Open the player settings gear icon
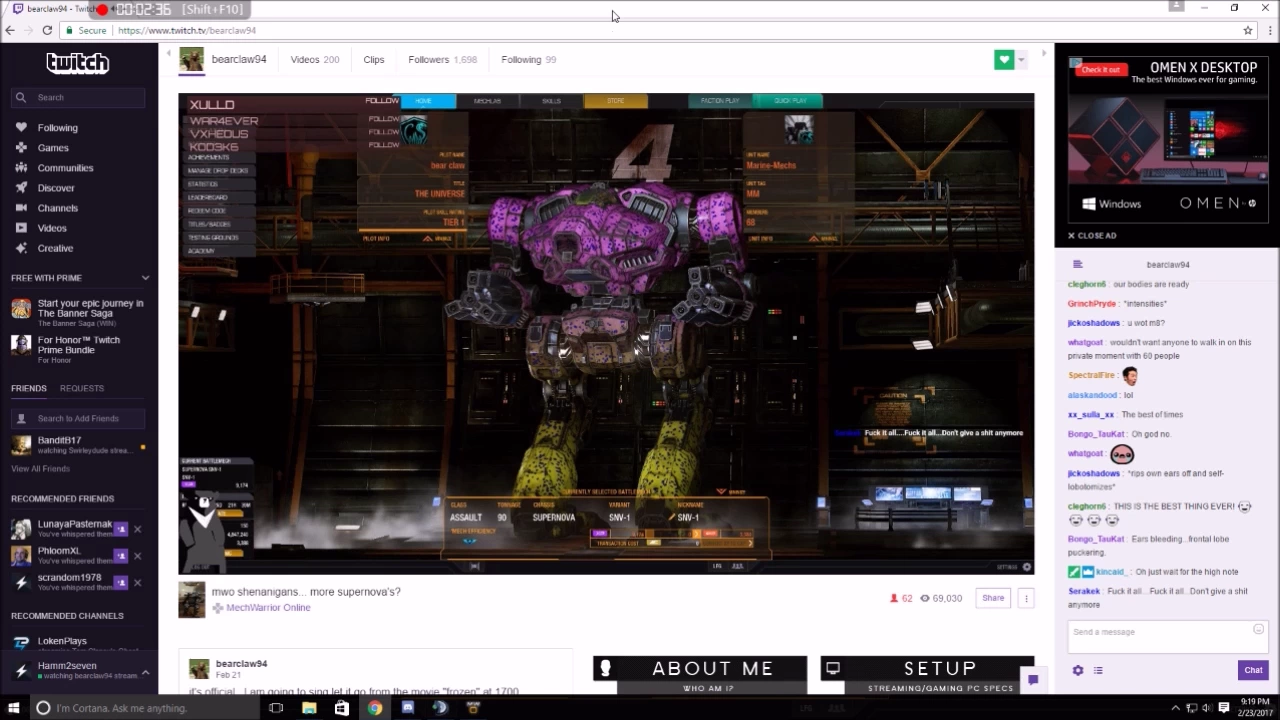The height and width of the screenshot is (720, 1280). (x=1026, y=567)
